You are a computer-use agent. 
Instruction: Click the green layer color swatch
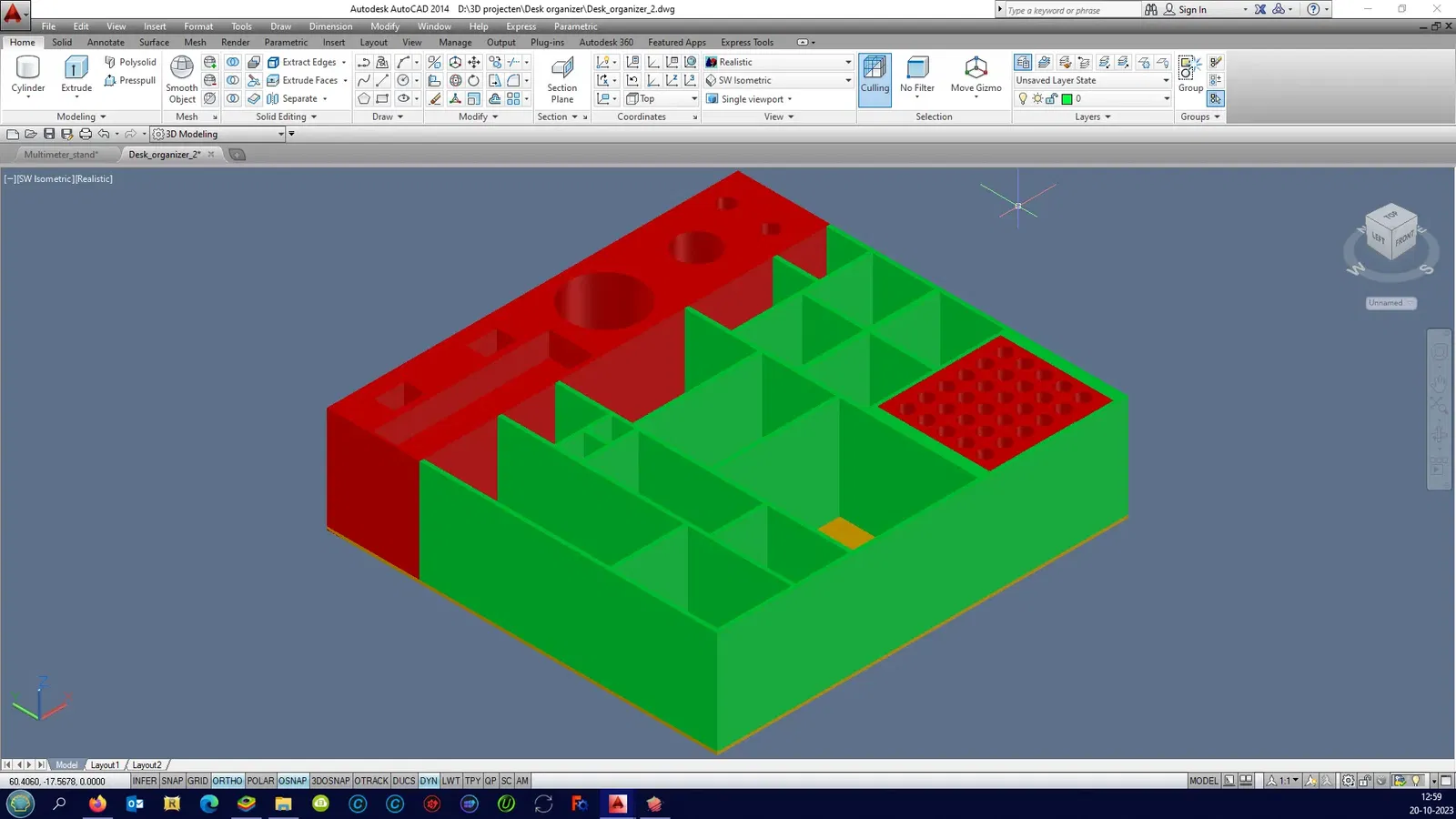tap(1067, 98)
